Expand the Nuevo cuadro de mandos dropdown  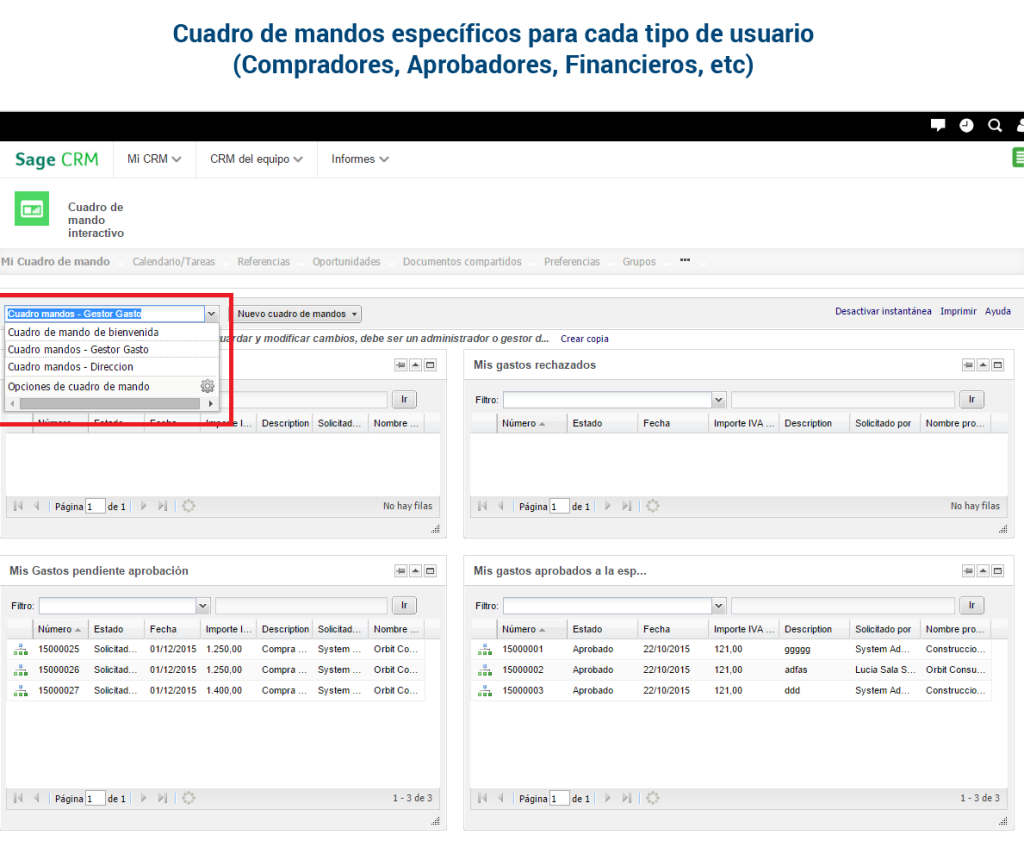point(295,313)
